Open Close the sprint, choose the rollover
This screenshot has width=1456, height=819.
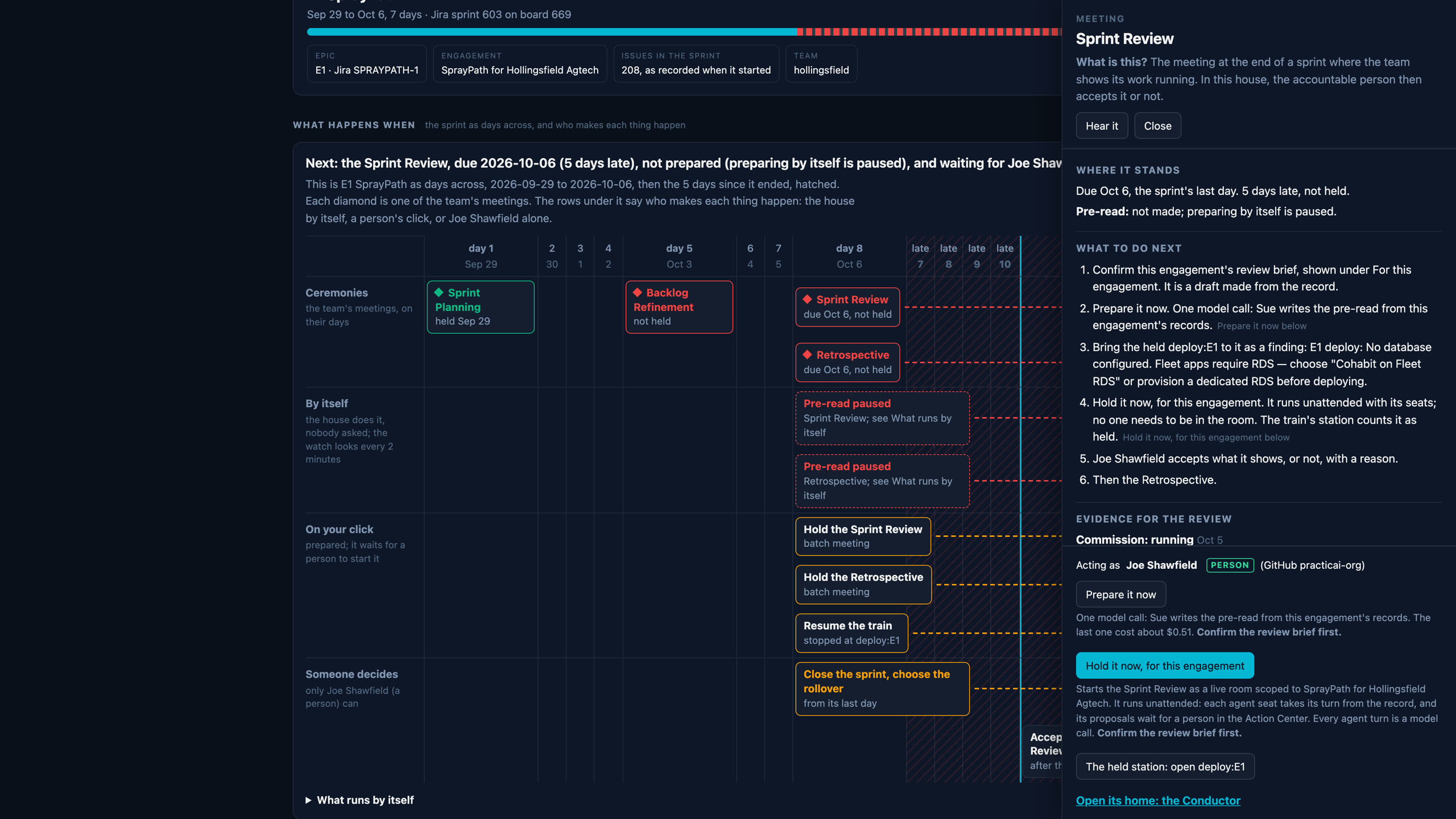882,689
